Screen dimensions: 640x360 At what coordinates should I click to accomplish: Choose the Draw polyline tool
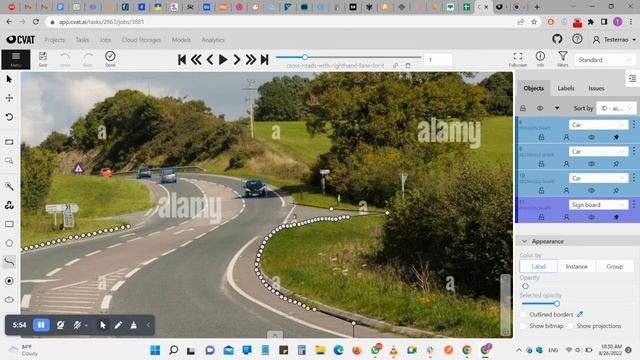pyautogui.click(x=9, y=262)
